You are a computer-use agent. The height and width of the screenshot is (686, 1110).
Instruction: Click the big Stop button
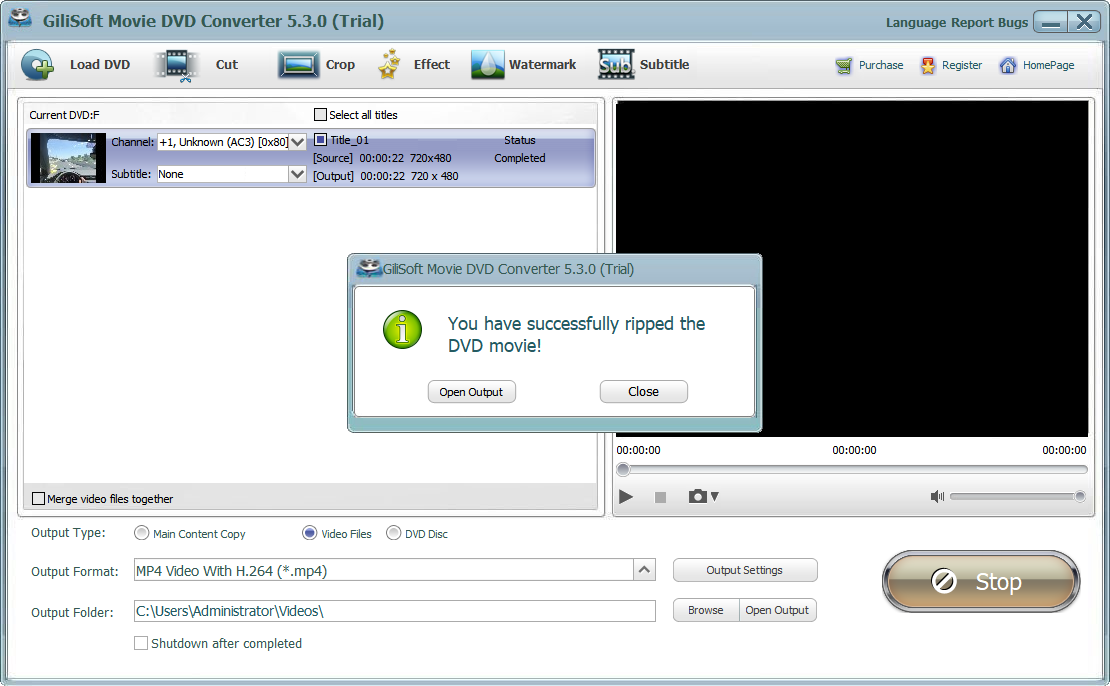click(980, 581)
